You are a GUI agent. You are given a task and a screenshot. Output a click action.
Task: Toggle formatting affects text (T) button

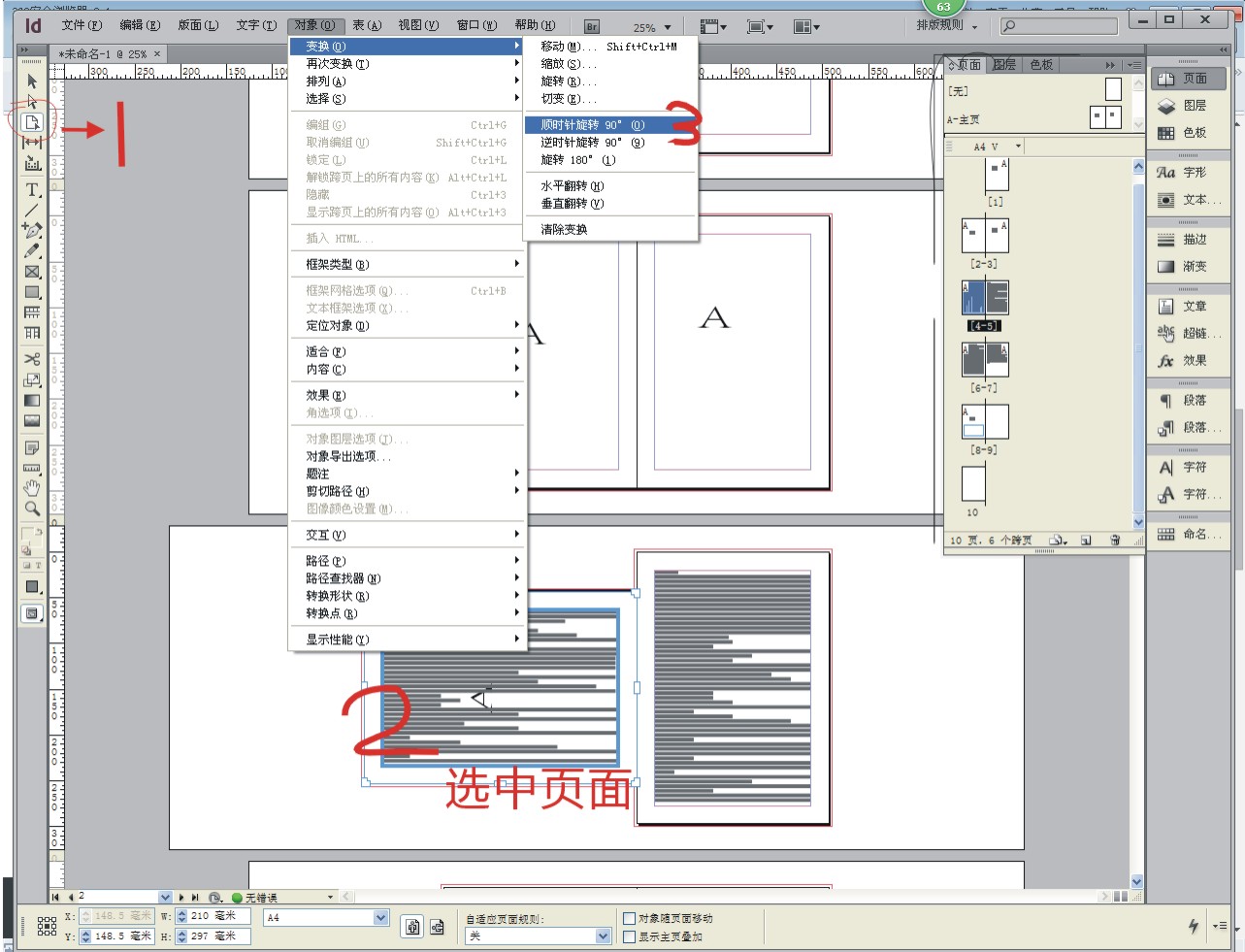(x=38, y=565)
